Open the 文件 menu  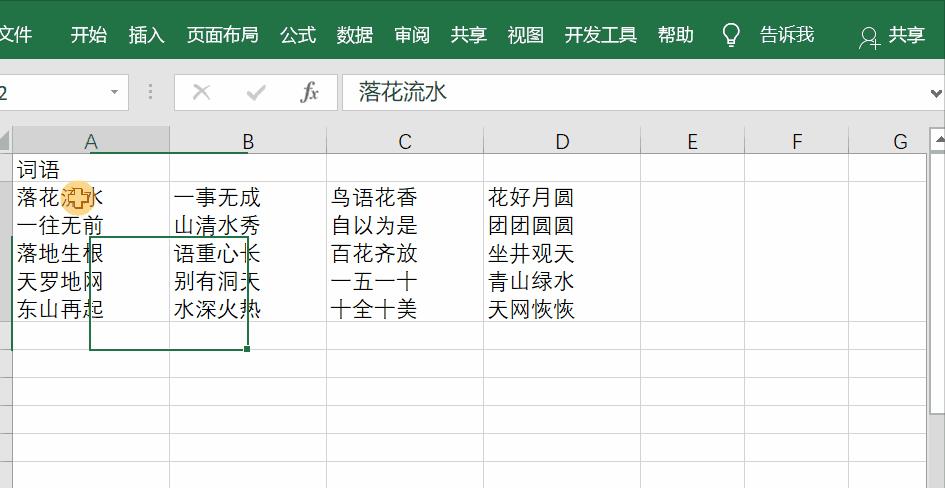(x=16, y=35)
